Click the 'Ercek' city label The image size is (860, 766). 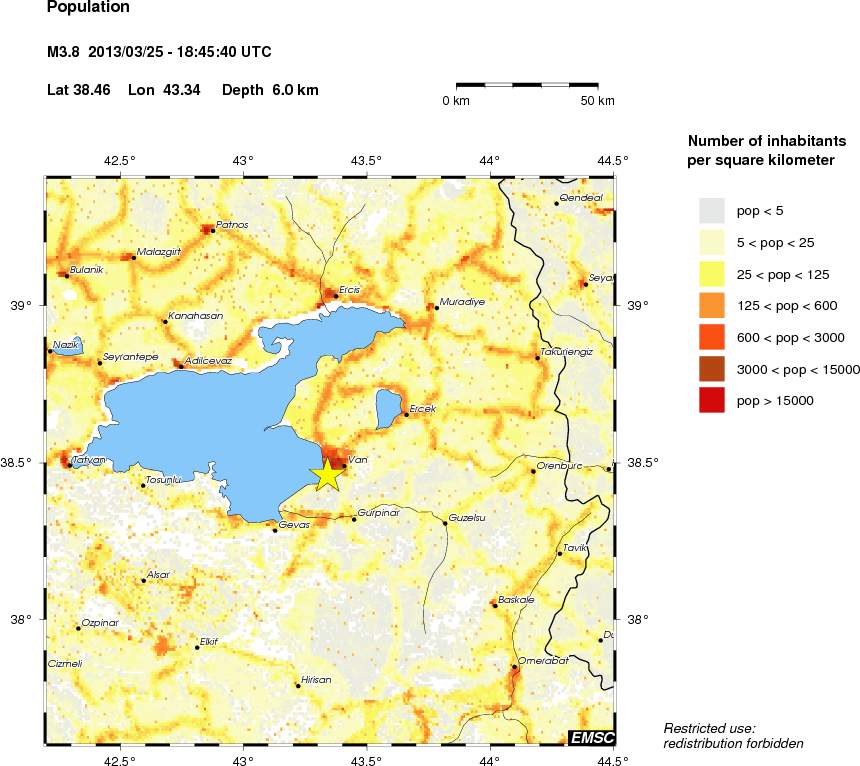pyautogui.click(x=423, y=408)
